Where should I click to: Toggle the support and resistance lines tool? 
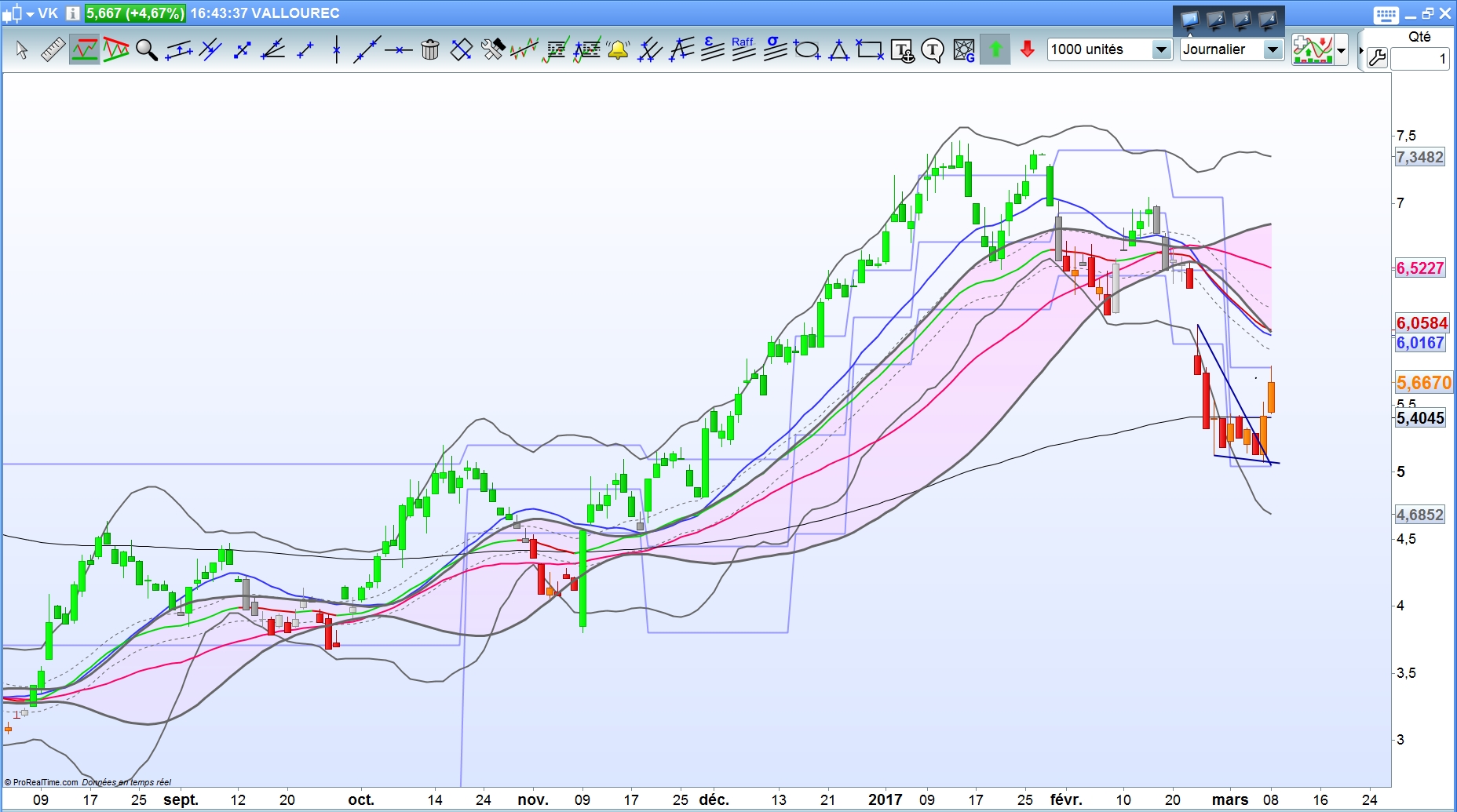click(x=85, y=50)
